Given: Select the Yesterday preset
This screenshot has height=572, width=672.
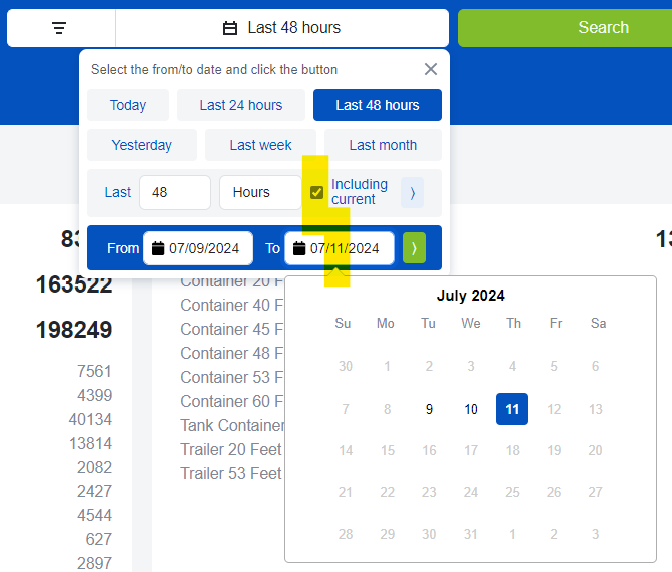Looking at the screenshot, I should [x=142, y=145].
